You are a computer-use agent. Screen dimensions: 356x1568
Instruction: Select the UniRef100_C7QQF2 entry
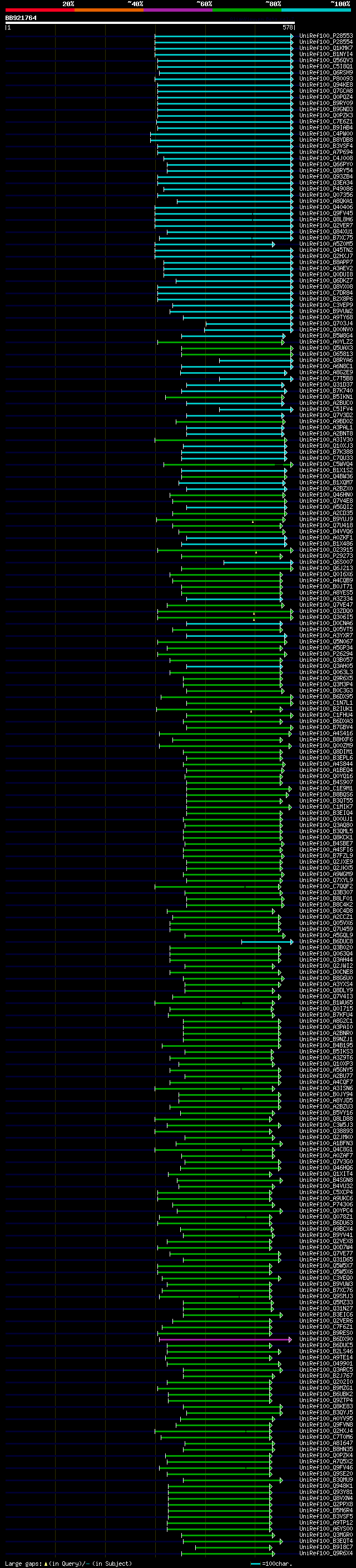326,886
